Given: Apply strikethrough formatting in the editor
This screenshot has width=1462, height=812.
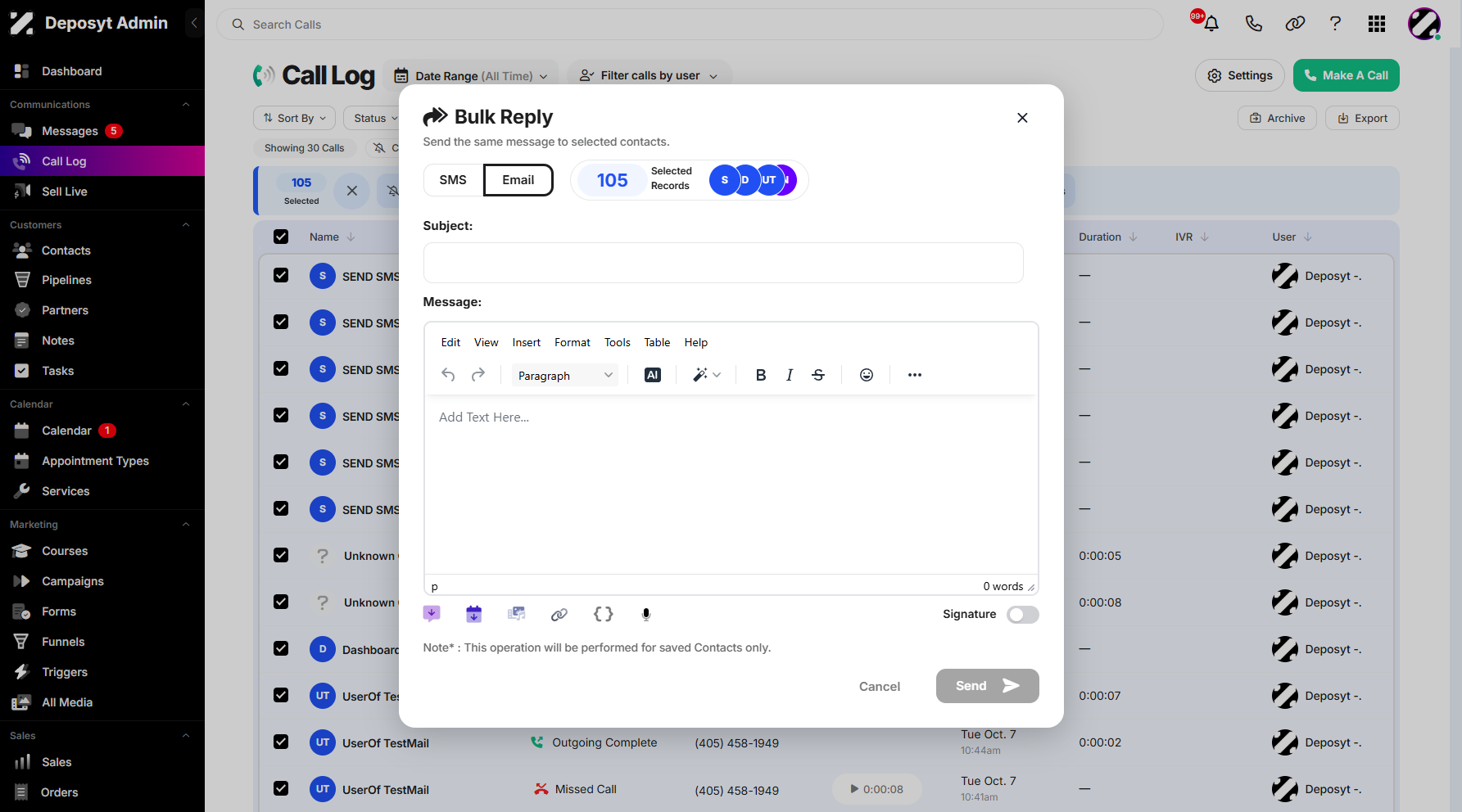Looking at the screenshot, I should coord(818,375).
